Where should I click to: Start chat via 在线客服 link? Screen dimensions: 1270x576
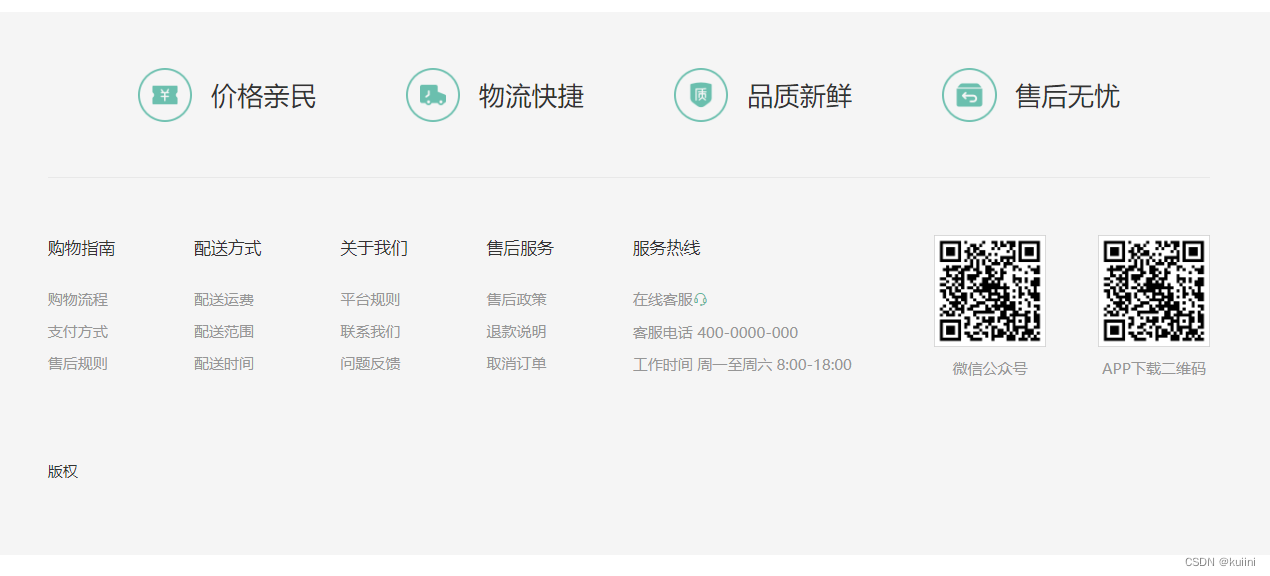(663, 300)
